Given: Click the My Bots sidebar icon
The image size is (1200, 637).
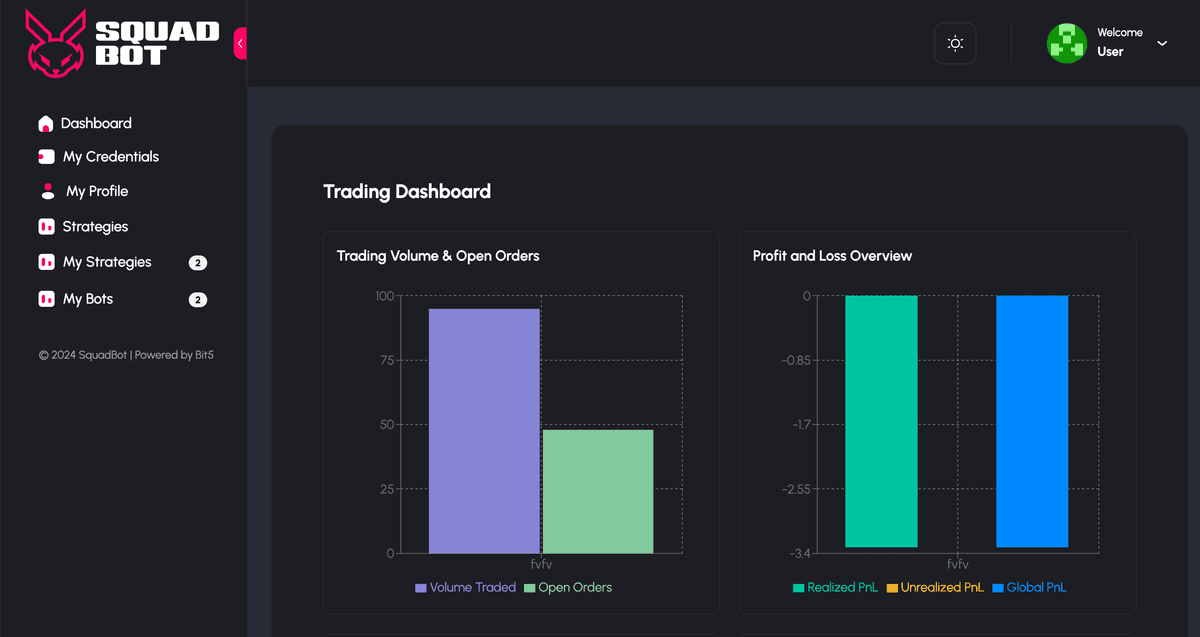Looking at the screenshot, I should coord(45,298).
